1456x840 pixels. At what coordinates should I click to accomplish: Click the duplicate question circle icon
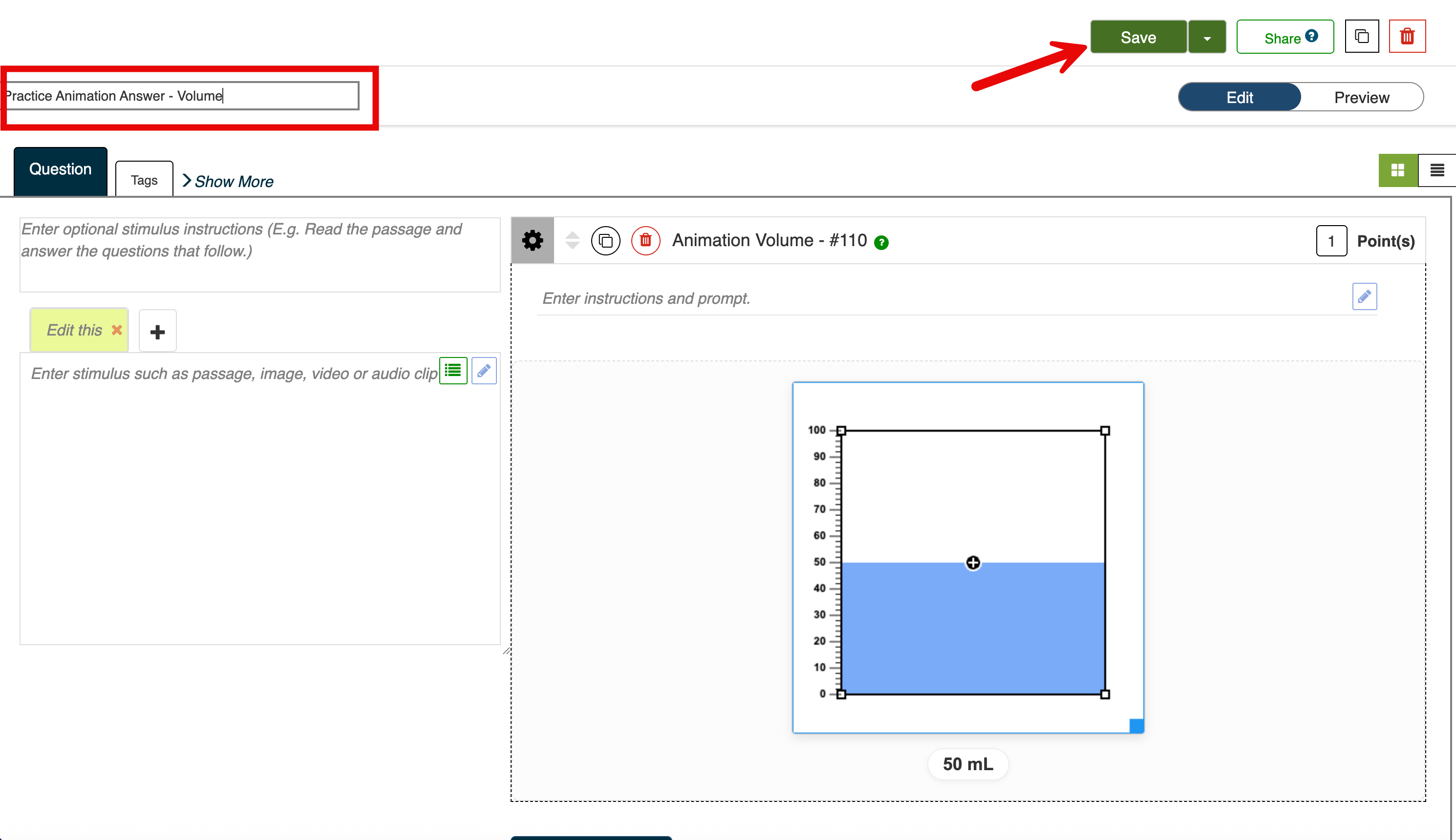pyautogui.click(x=605, y=240)
